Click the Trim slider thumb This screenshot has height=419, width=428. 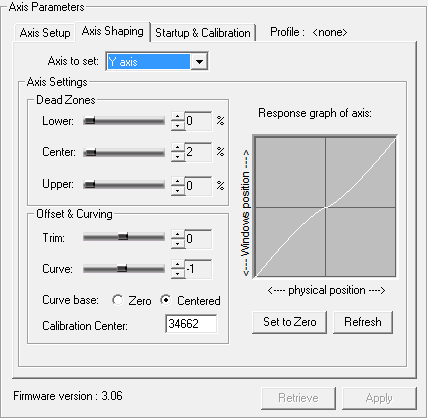(x=123, y=237)
